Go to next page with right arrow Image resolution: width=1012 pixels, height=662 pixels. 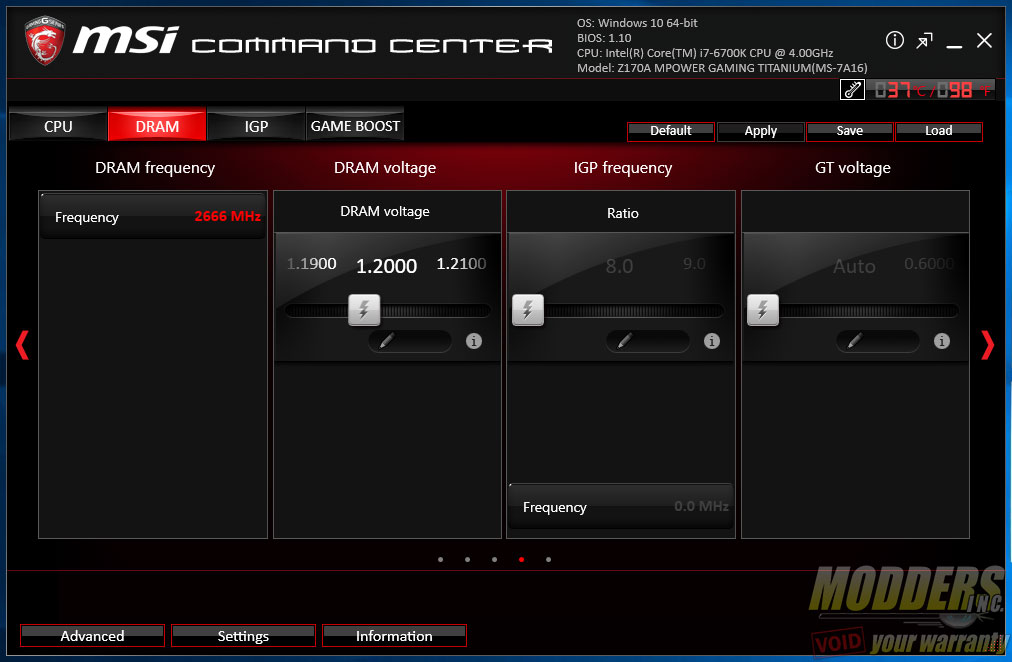click(x=987, y=345)
